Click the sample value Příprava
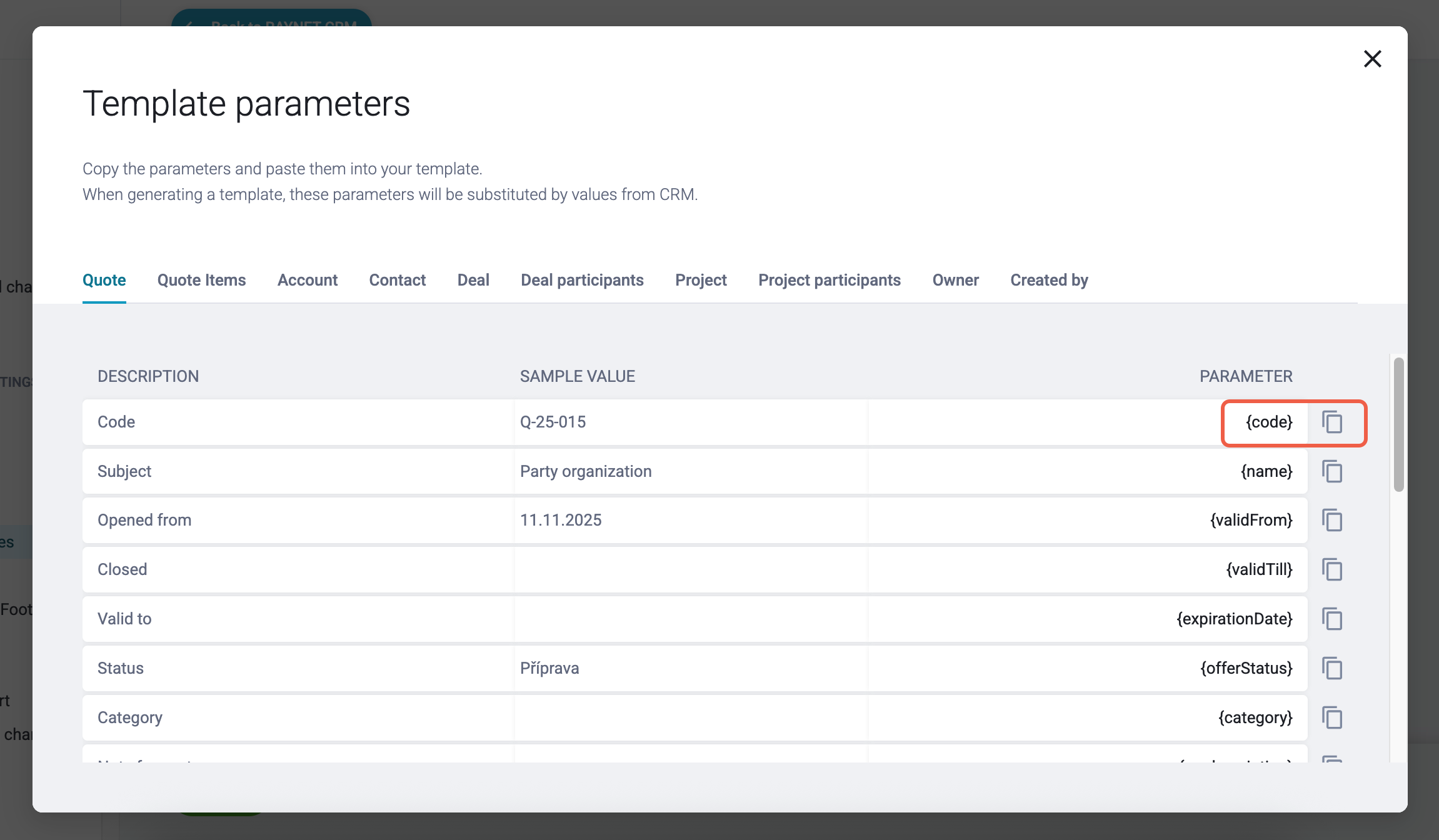1439x840 pixels. 549,668
